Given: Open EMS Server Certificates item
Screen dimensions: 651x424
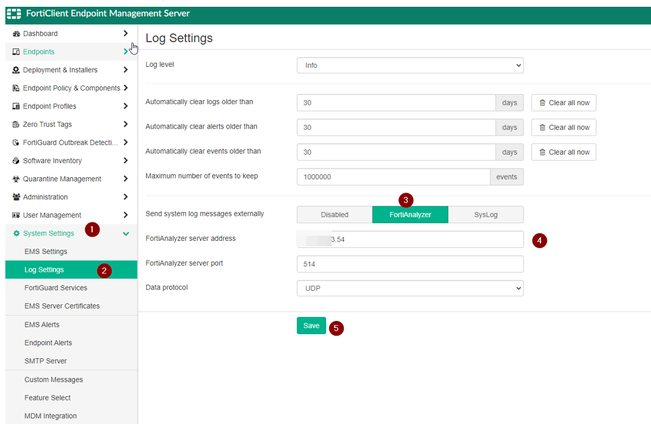Looking at the screenshot, I should [71, 306].
